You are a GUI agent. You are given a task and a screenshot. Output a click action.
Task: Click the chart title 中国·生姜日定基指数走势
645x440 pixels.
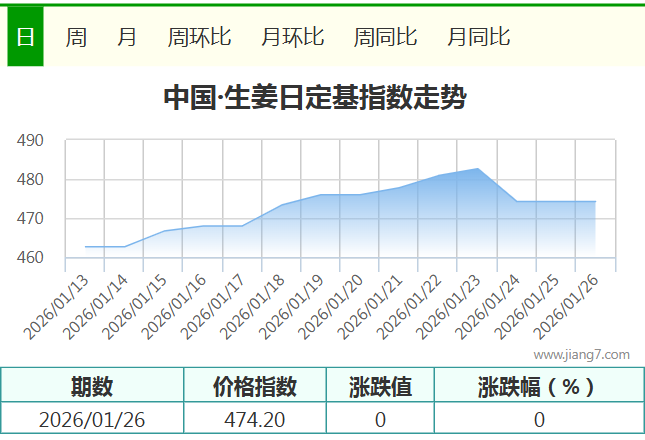click(x=314, y=98)
